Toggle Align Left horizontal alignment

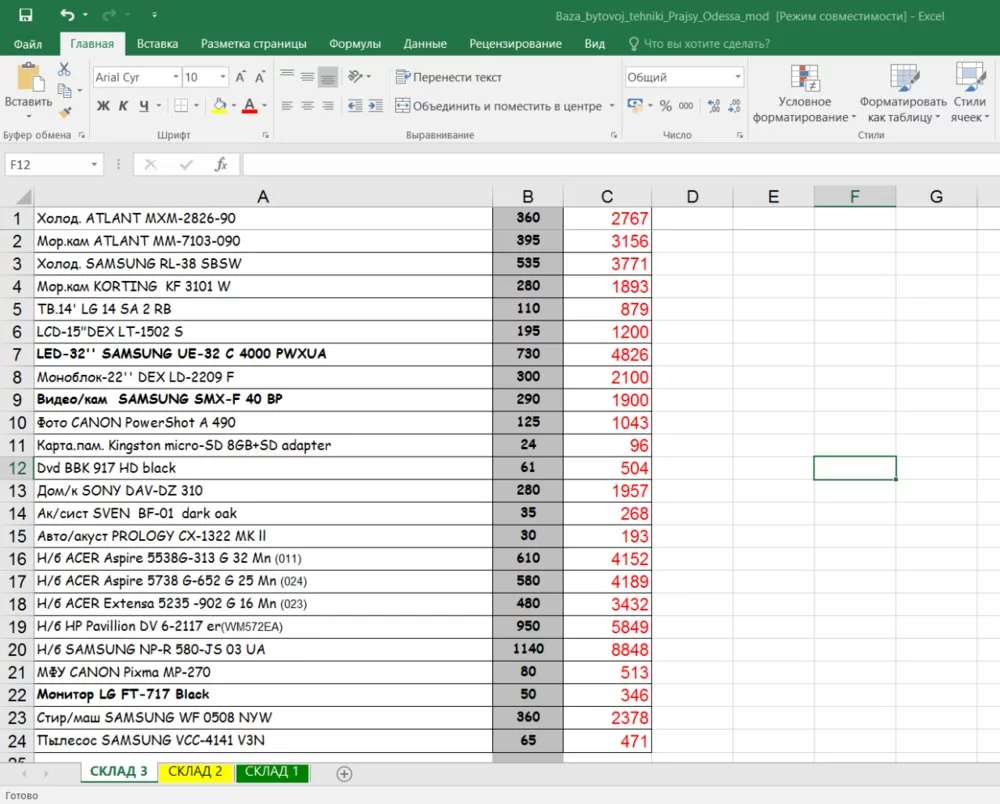(x=288, y=106)
